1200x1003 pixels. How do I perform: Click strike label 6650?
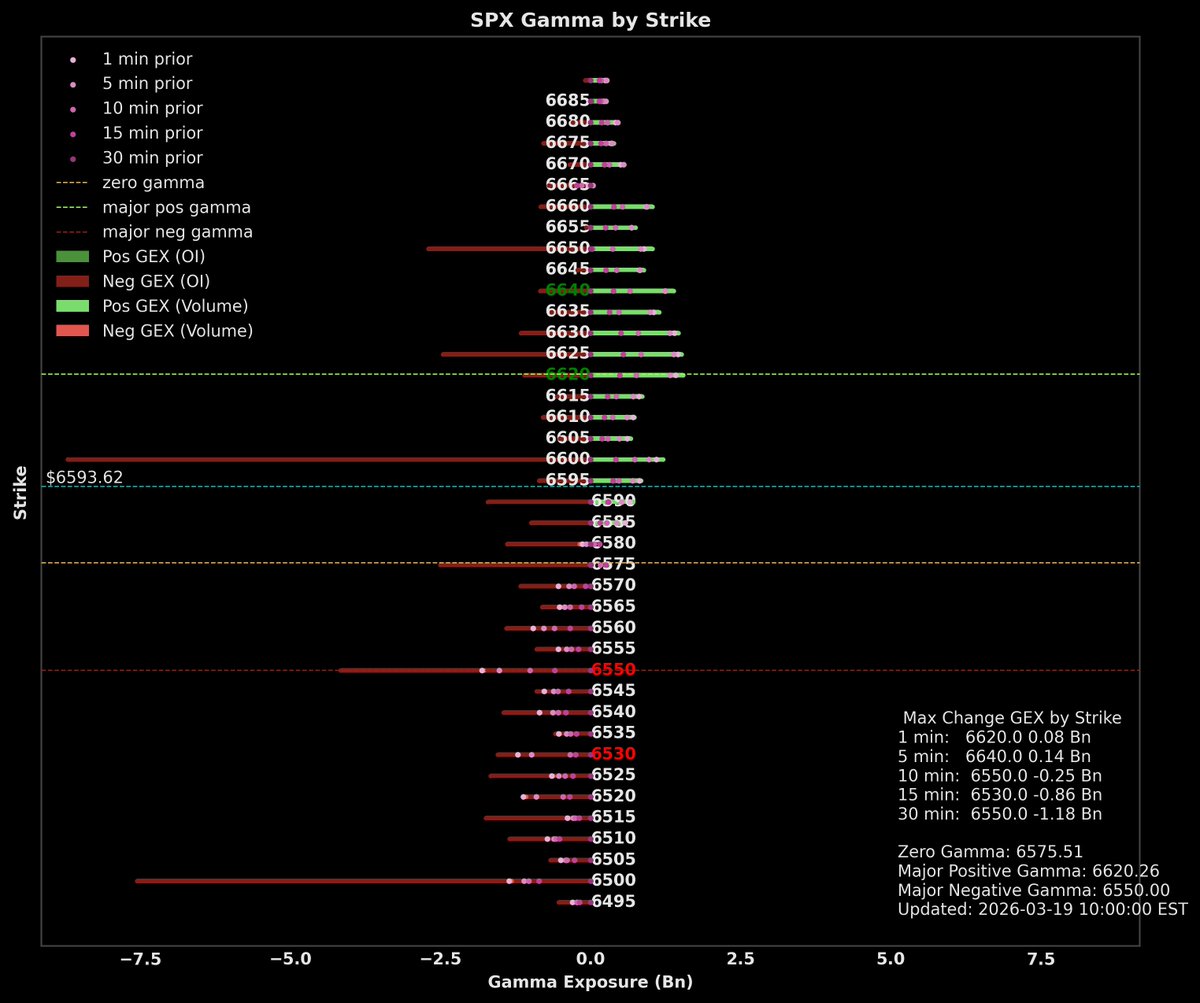[x=567, y=248]
